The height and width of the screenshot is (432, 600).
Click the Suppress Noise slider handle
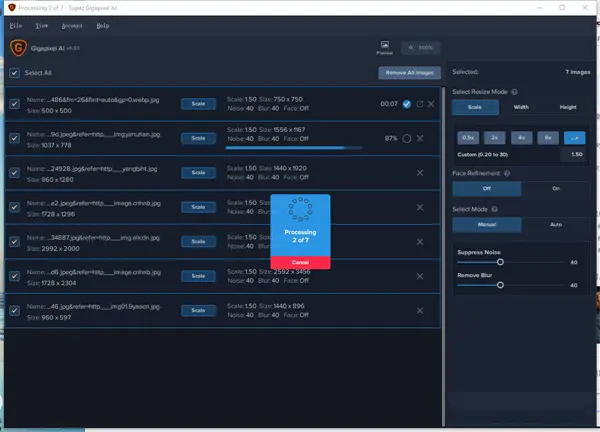500,262
